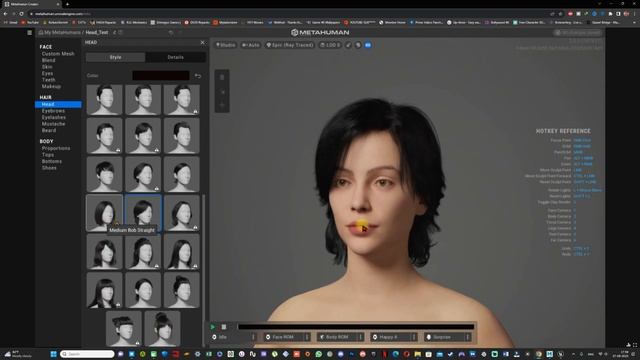Open options menu for Happy 4
Image resolution: width=640 pixels, height=360 pixels.
[414, 337]
